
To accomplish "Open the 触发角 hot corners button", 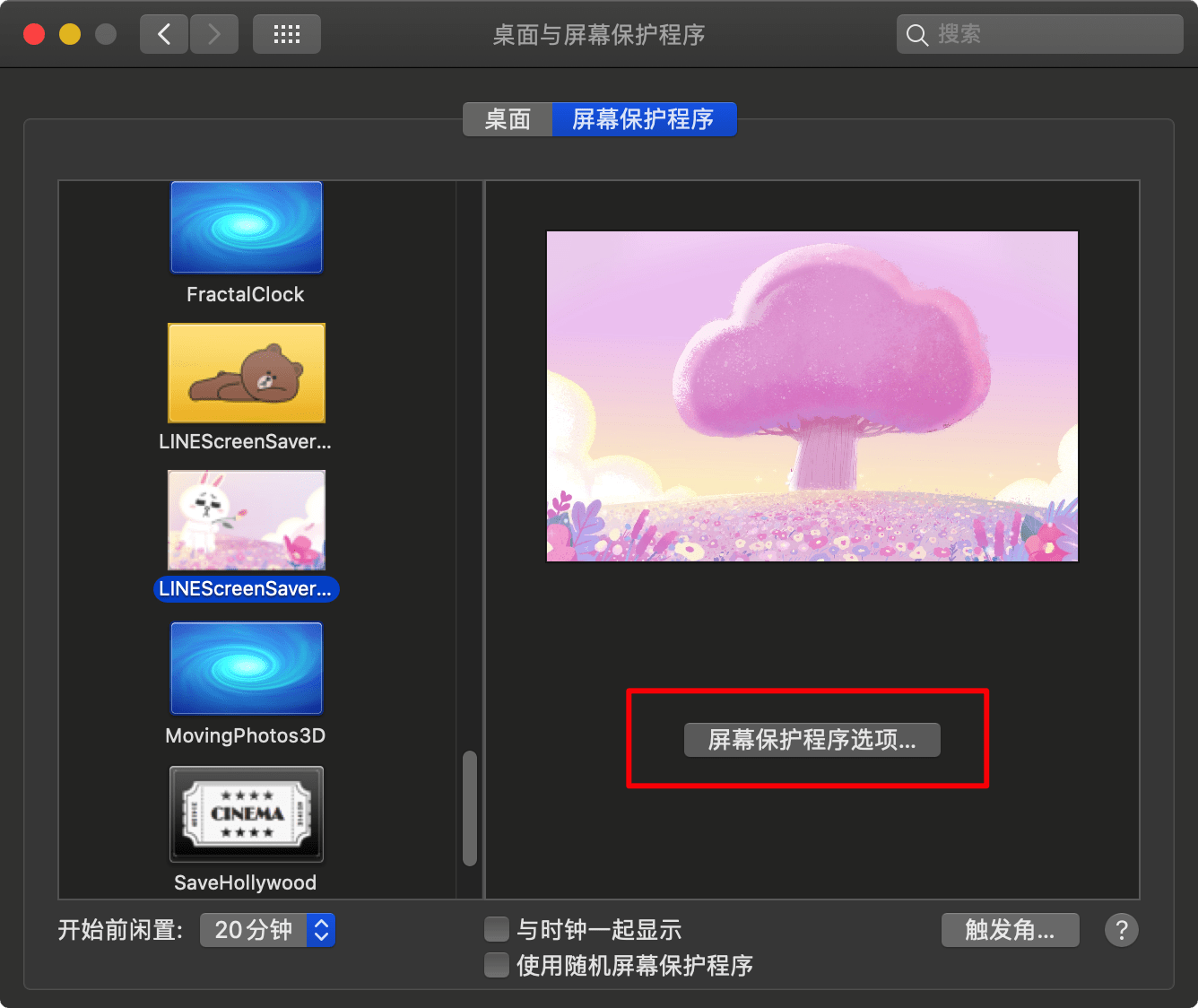I will 1011,930.
